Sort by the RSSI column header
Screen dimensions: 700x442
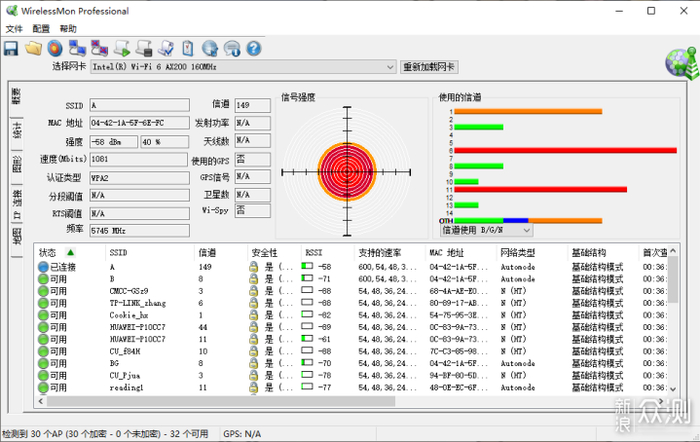click(327, 253)
